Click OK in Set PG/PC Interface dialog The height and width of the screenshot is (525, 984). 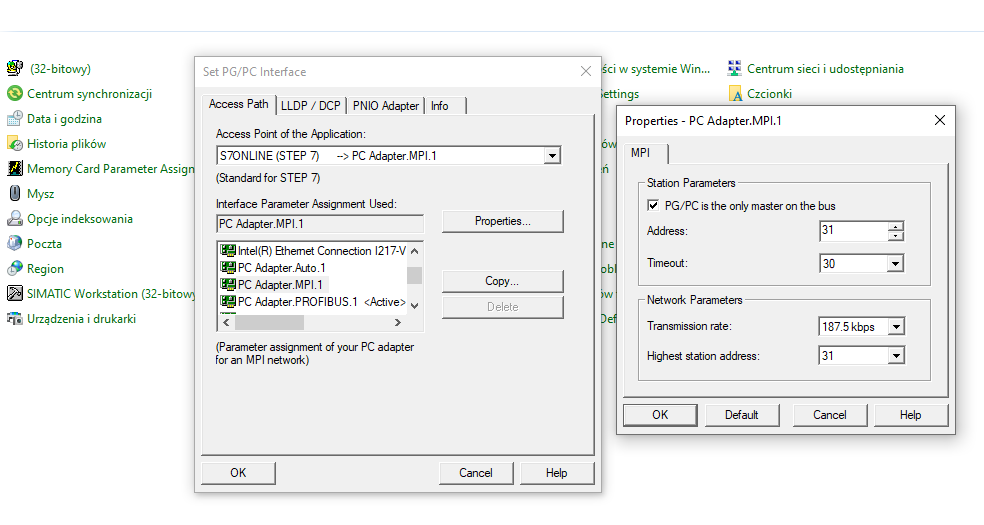tap(238, 473)
